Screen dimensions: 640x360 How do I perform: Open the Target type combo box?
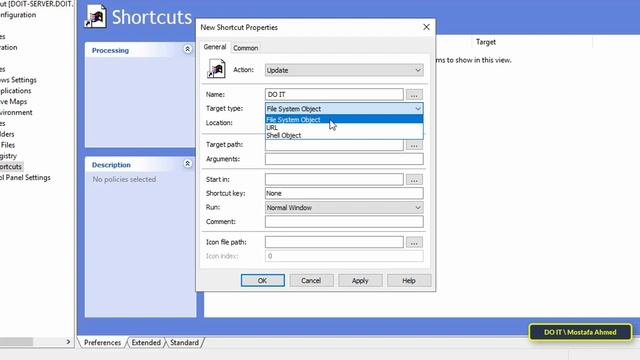344,109
